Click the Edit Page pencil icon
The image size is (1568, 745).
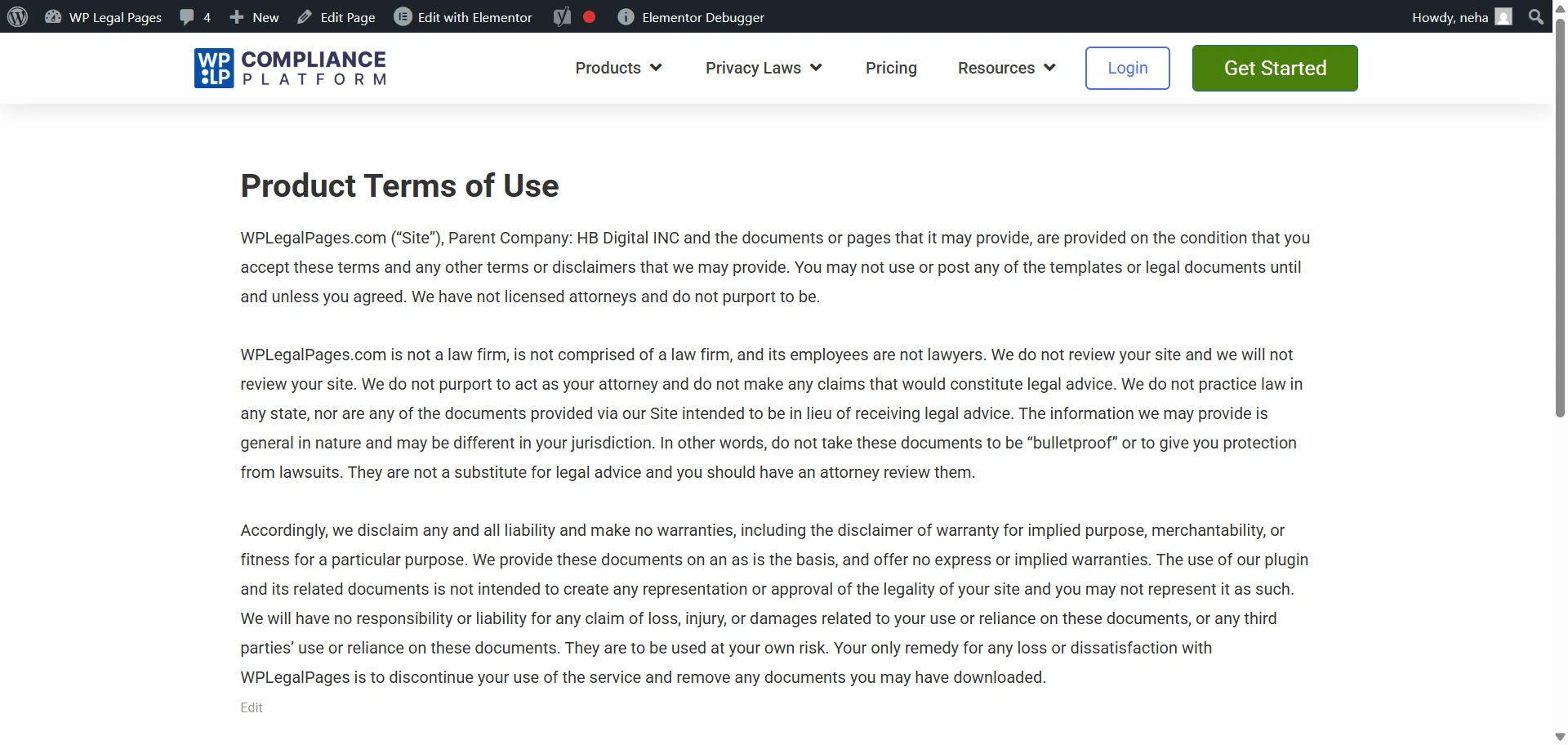[x=305, y=17]
